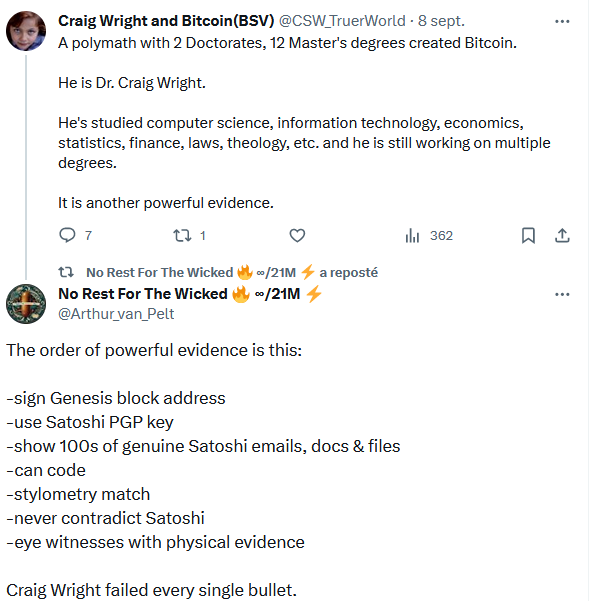This screenshot has height=601, width=613.
Task: Click the retweet icon on first tweet
Action: point(182,236)
